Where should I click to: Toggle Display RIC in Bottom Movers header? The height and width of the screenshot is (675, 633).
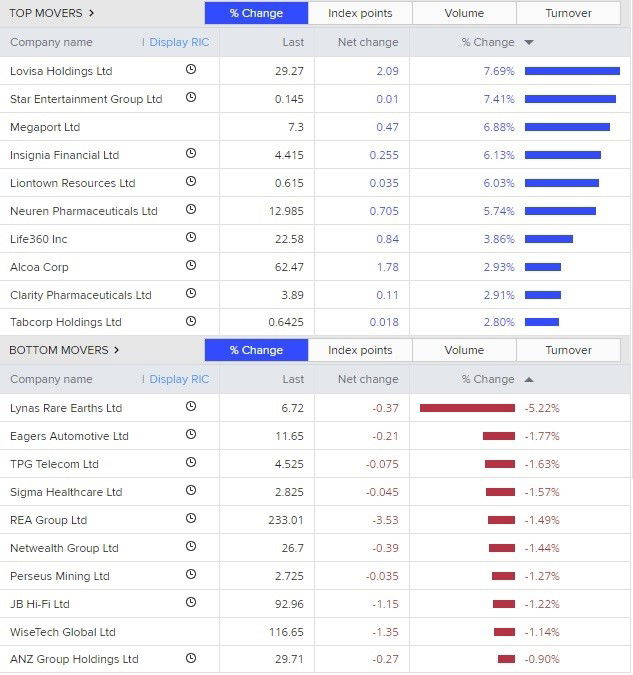tap(179, 379)
